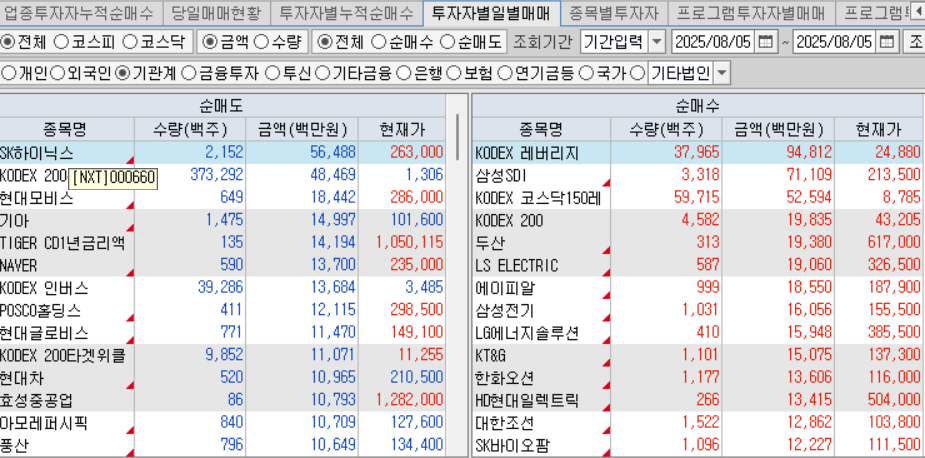
Task: Select the 순매수 filter radio button
Action: coord(380,42)
